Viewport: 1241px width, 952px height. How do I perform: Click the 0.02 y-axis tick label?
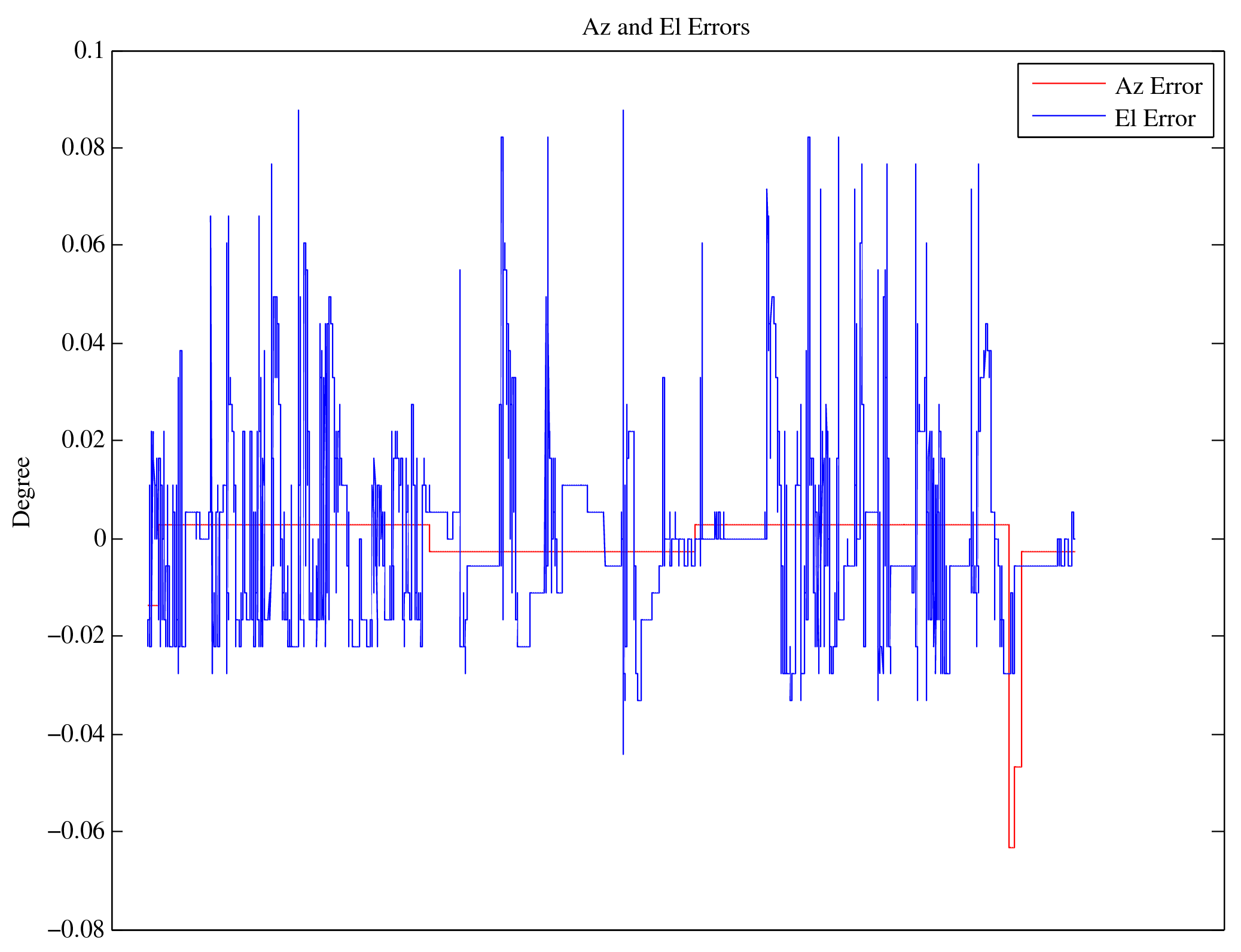[83, 440]
